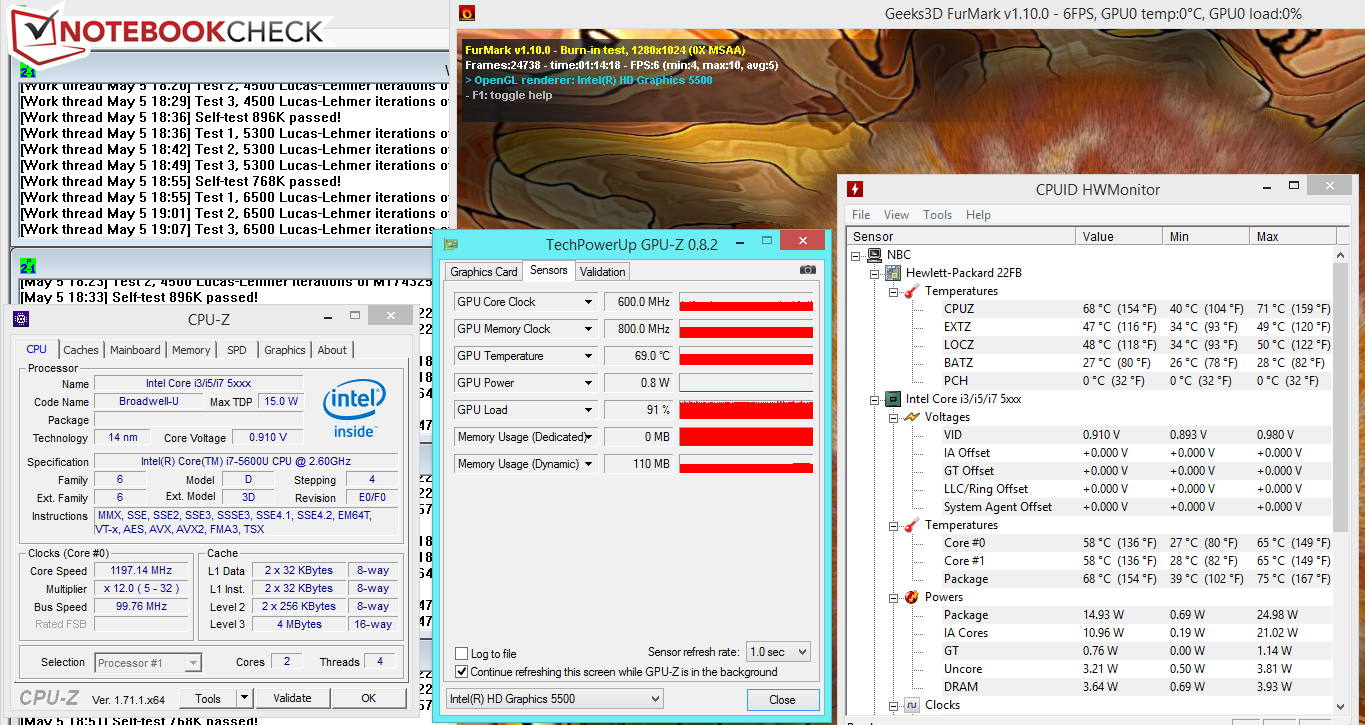Collapse the Powers branch
Screen dimensions: 1365x725
pos(892,597)
